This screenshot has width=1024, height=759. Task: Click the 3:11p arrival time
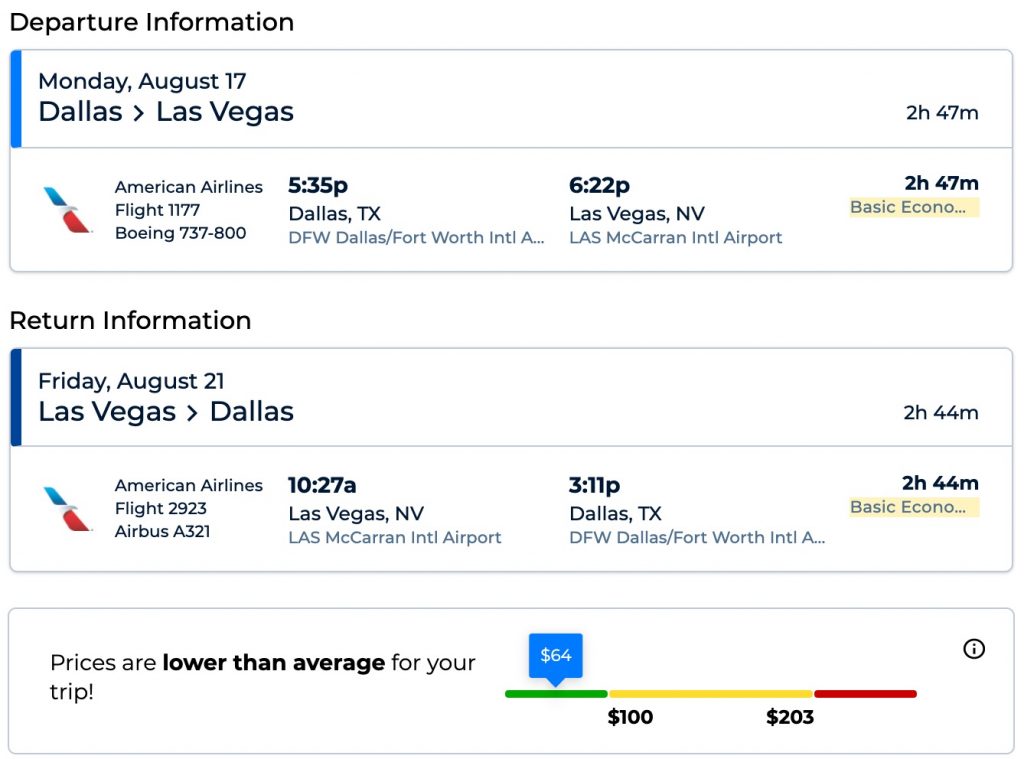point(594,485)
